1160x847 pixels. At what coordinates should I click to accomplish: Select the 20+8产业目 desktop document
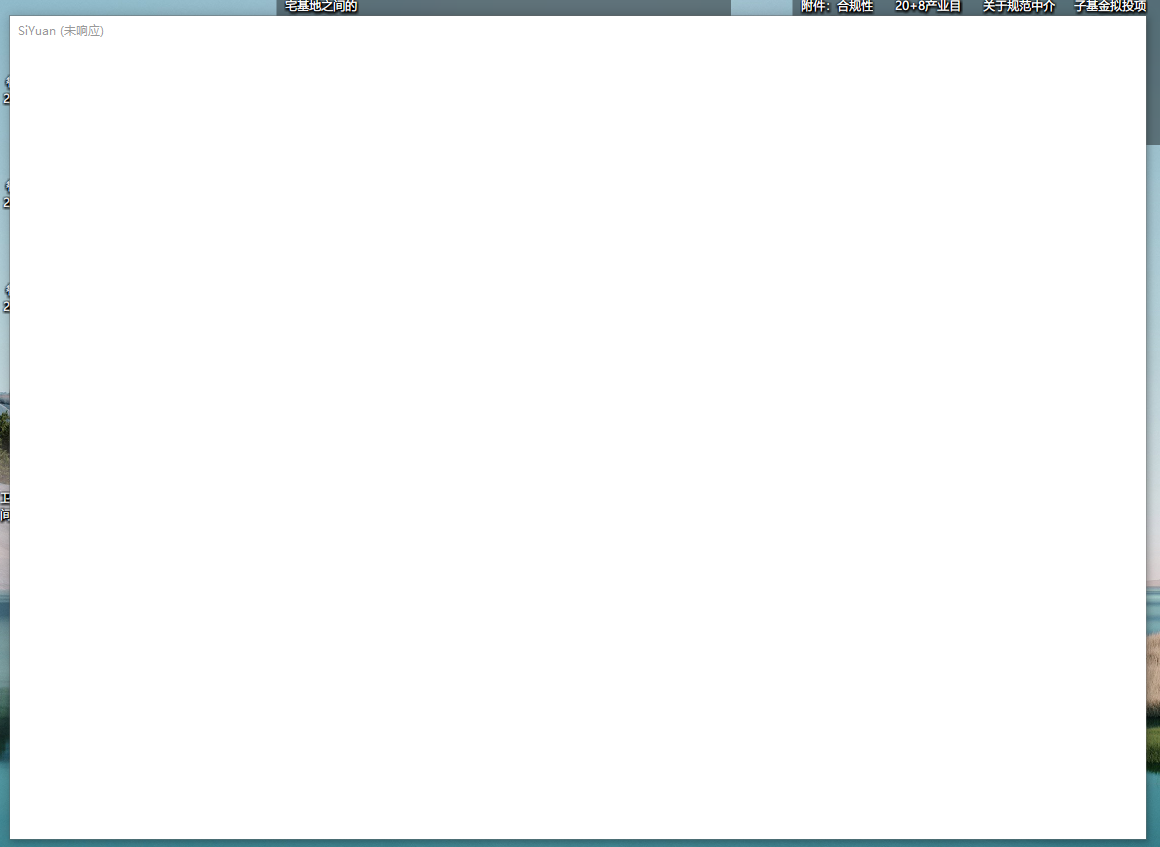[x=927, y=6]
